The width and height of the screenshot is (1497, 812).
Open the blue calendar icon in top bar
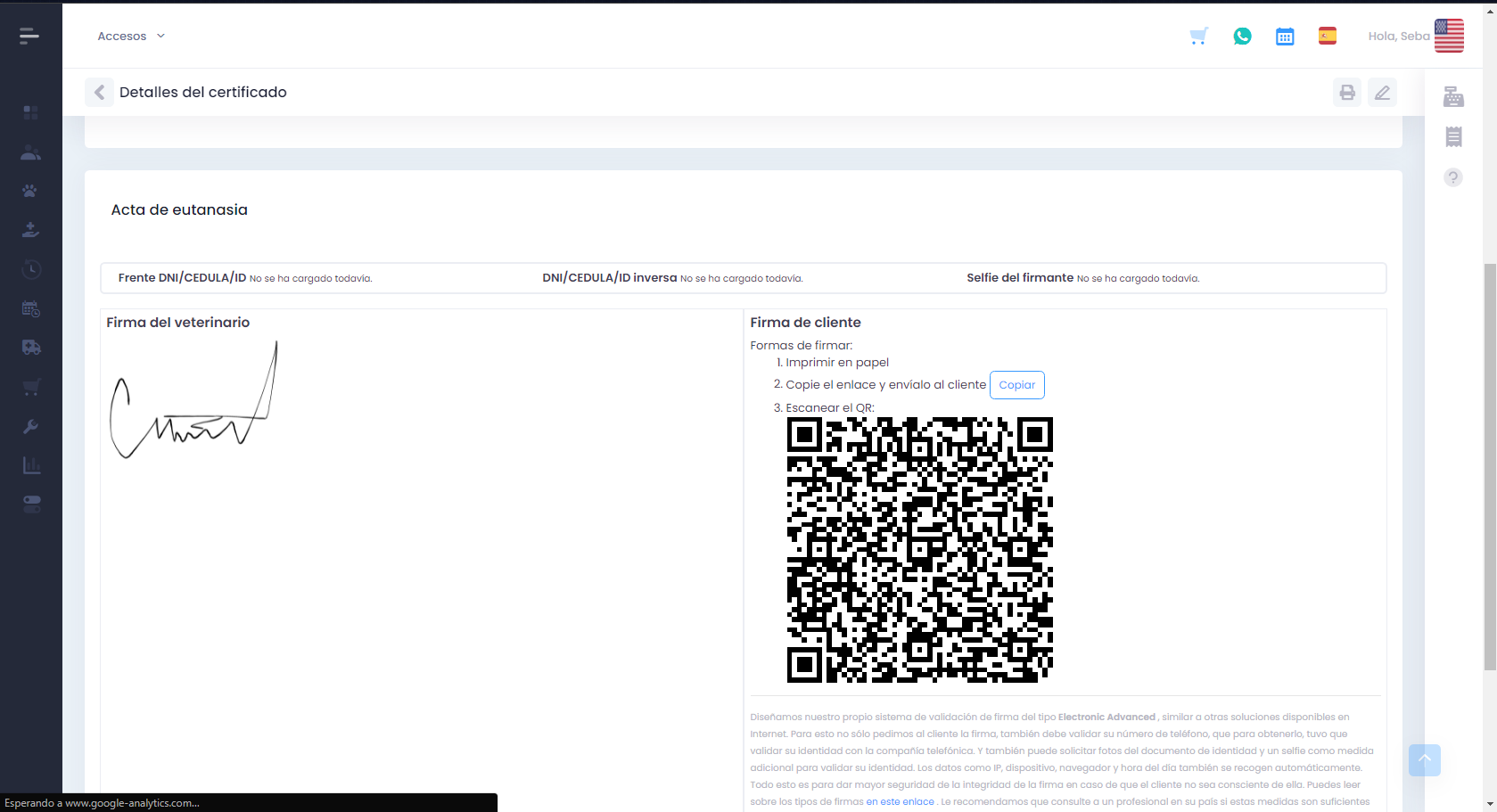pyautogui.click(x=1285, y=36)
